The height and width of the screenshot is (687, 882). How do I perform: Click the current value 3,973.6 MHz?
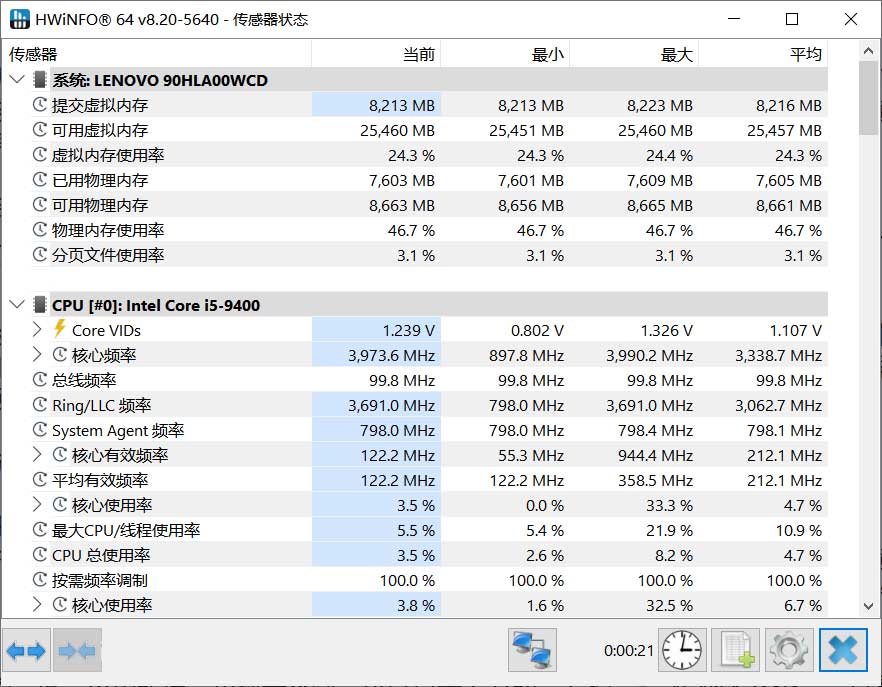pyautogui.click(x=392, y=355)
